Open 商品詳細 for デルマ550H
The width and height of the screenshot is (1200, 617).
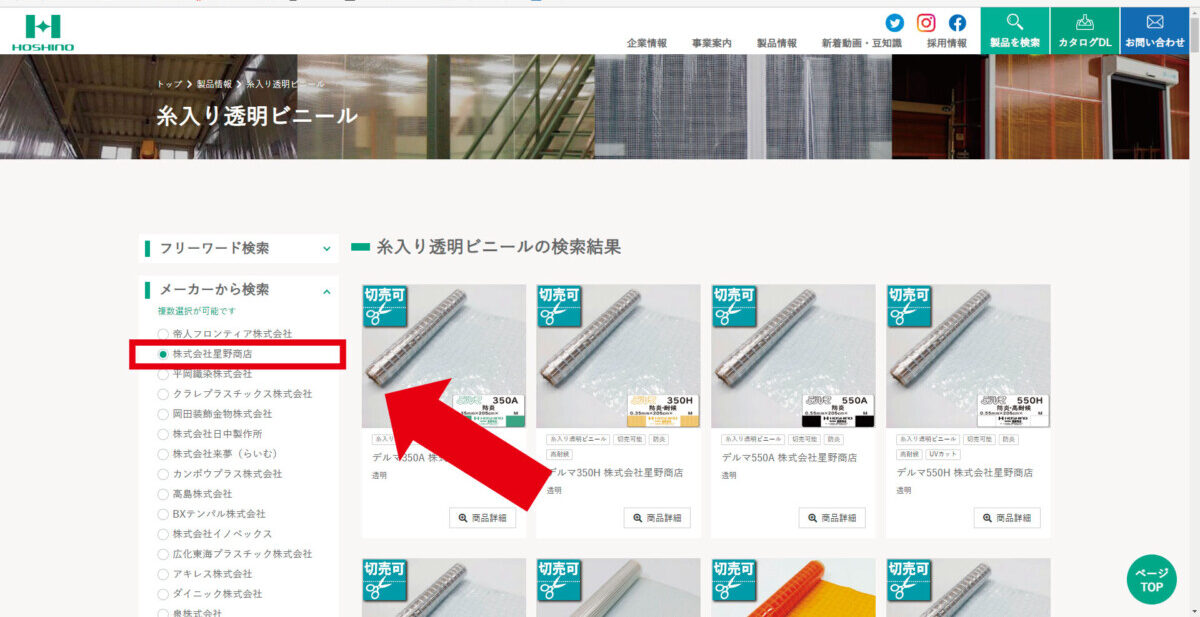(x=1007, y=518)
